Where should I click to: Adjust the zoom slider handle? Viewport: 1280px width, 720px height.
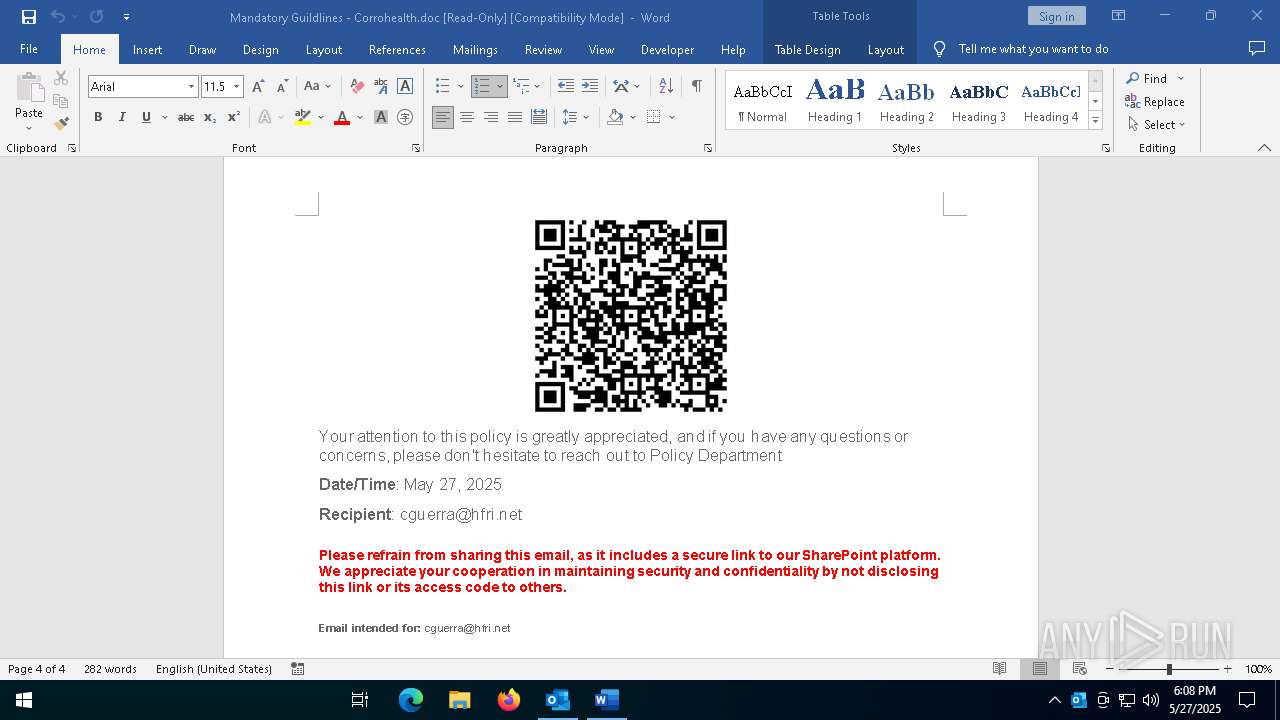tap(1169, 669)
